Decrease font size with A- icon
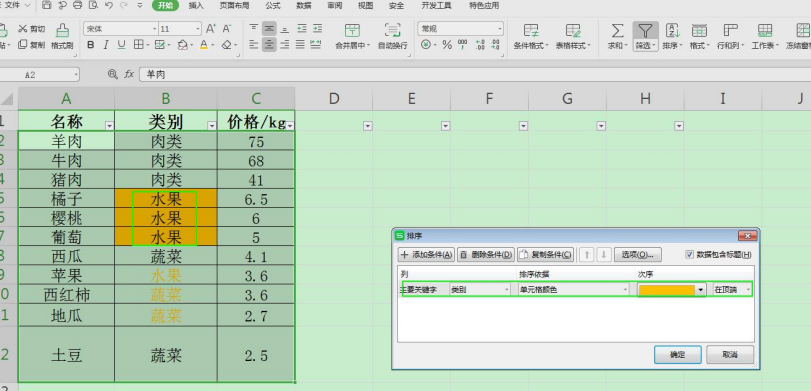Viewport: 811px width, 391px height. 227,28
